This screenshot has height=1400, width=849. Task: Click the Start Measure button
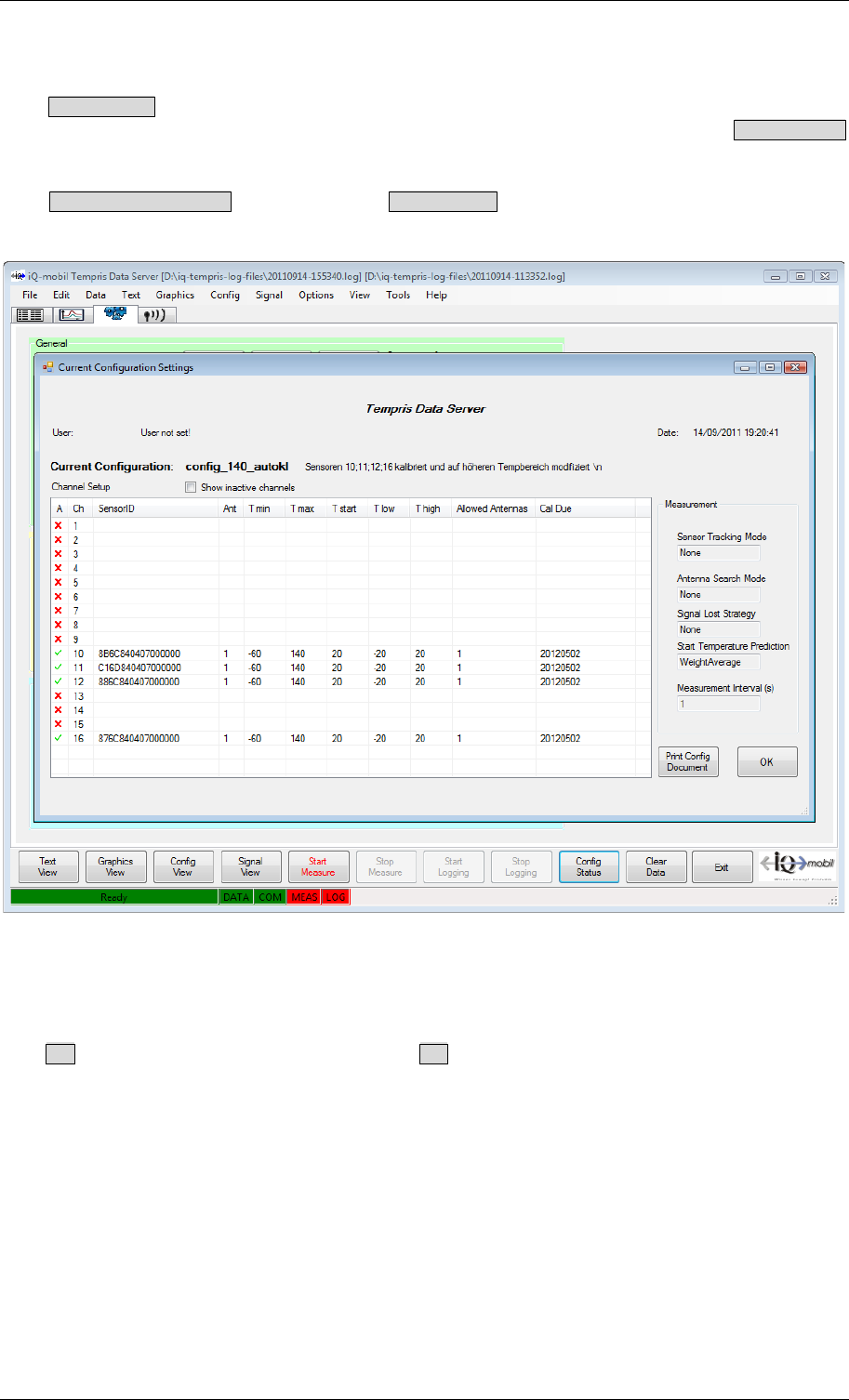pyautogui.click(x=318, y=866)
